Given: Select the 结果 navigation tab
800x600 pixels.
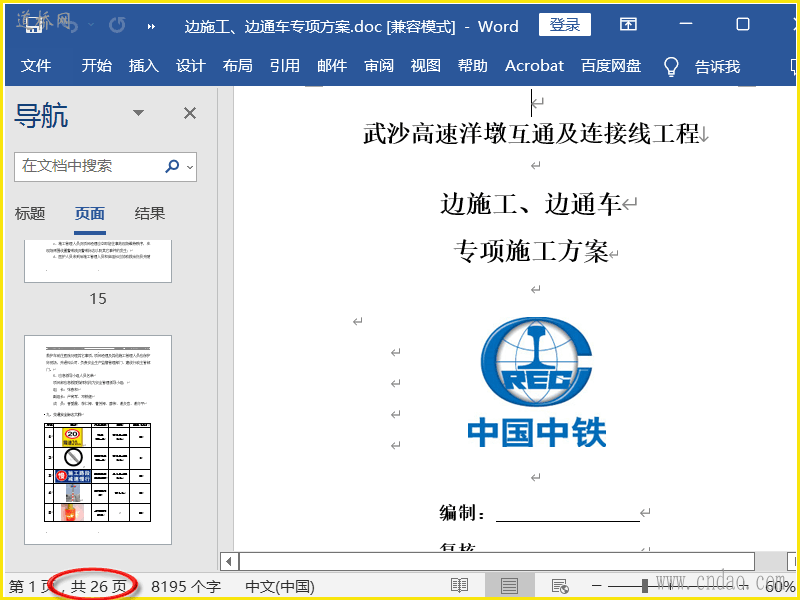Looking at the screenshot, I should (150, 214).
